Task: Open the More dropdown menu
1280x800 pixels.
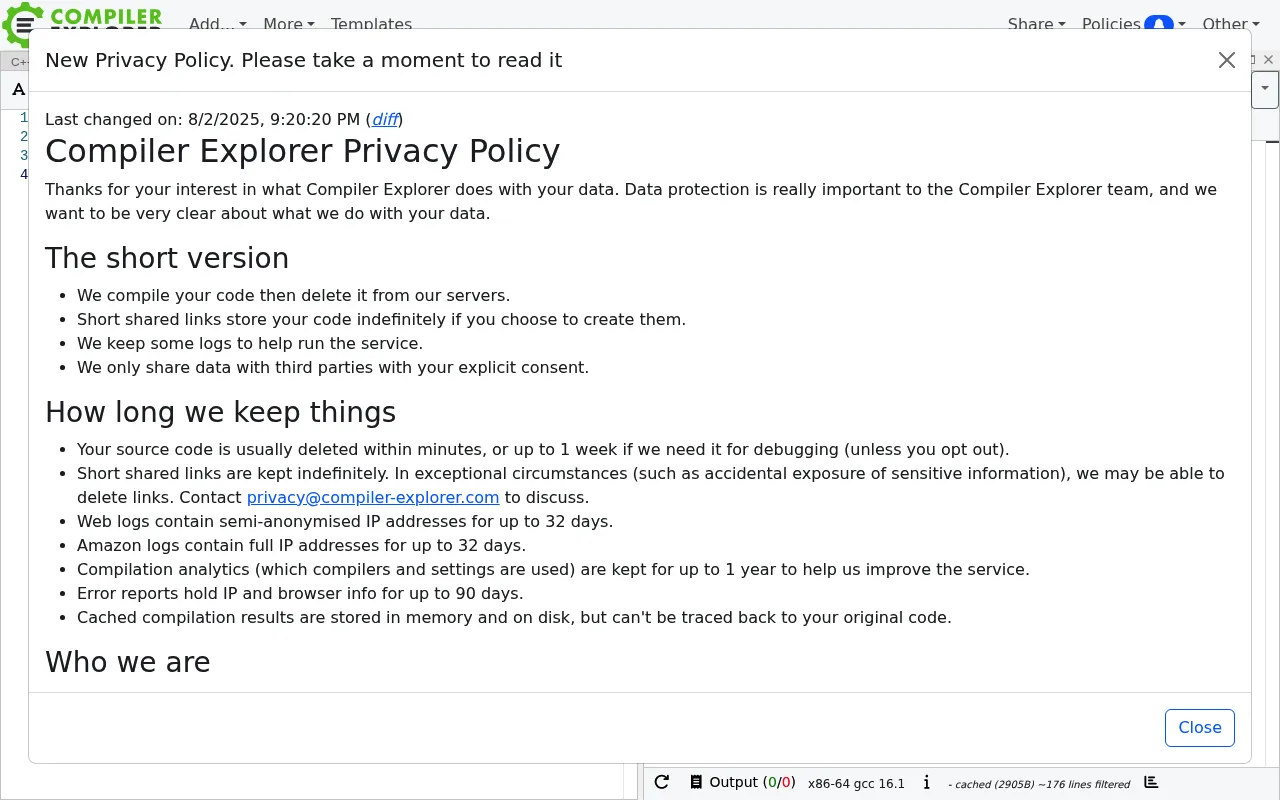Action: tap(289, 24)
